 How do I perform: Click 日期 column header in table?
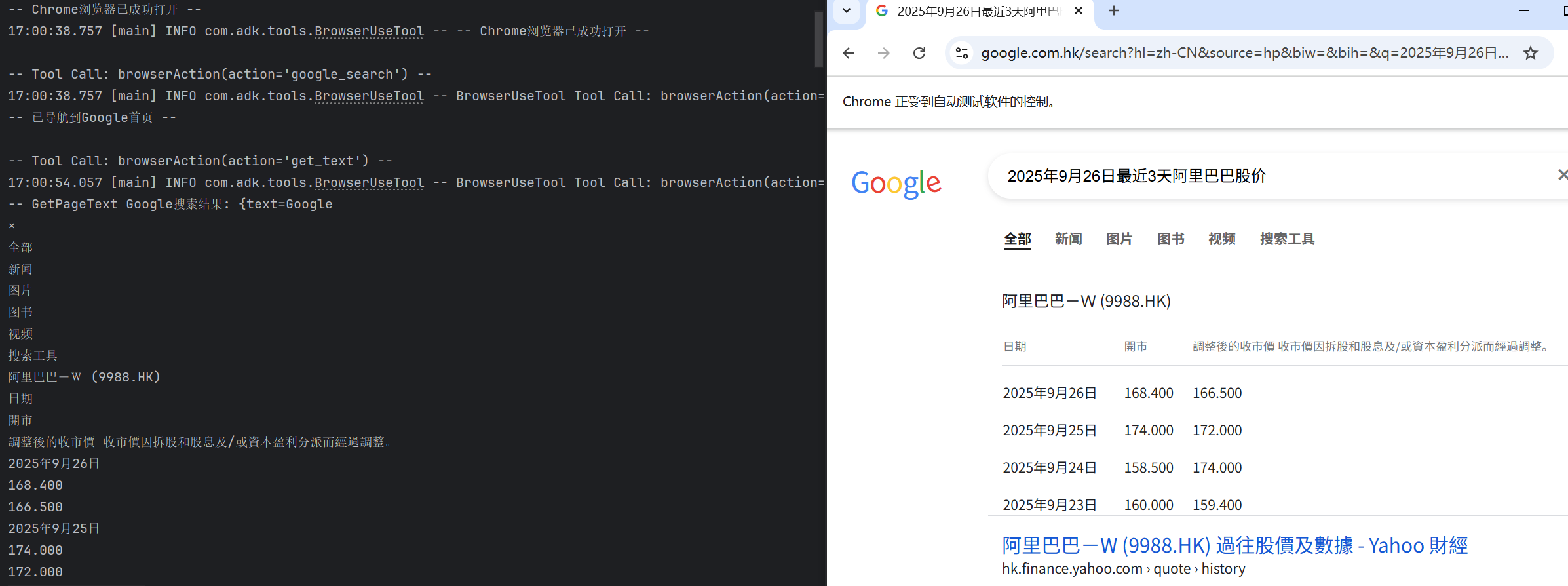(1015, 346)
